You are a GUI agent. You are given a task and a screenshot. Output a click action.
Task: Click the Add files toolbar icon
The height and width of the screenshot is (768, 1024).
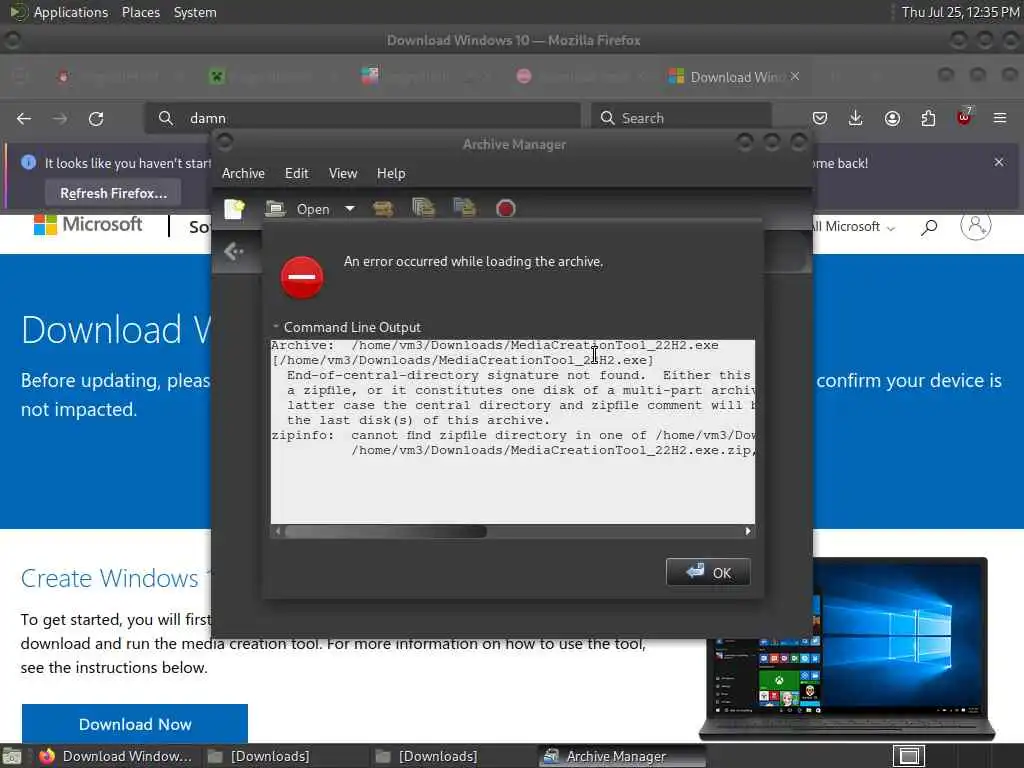click(423, 208)
